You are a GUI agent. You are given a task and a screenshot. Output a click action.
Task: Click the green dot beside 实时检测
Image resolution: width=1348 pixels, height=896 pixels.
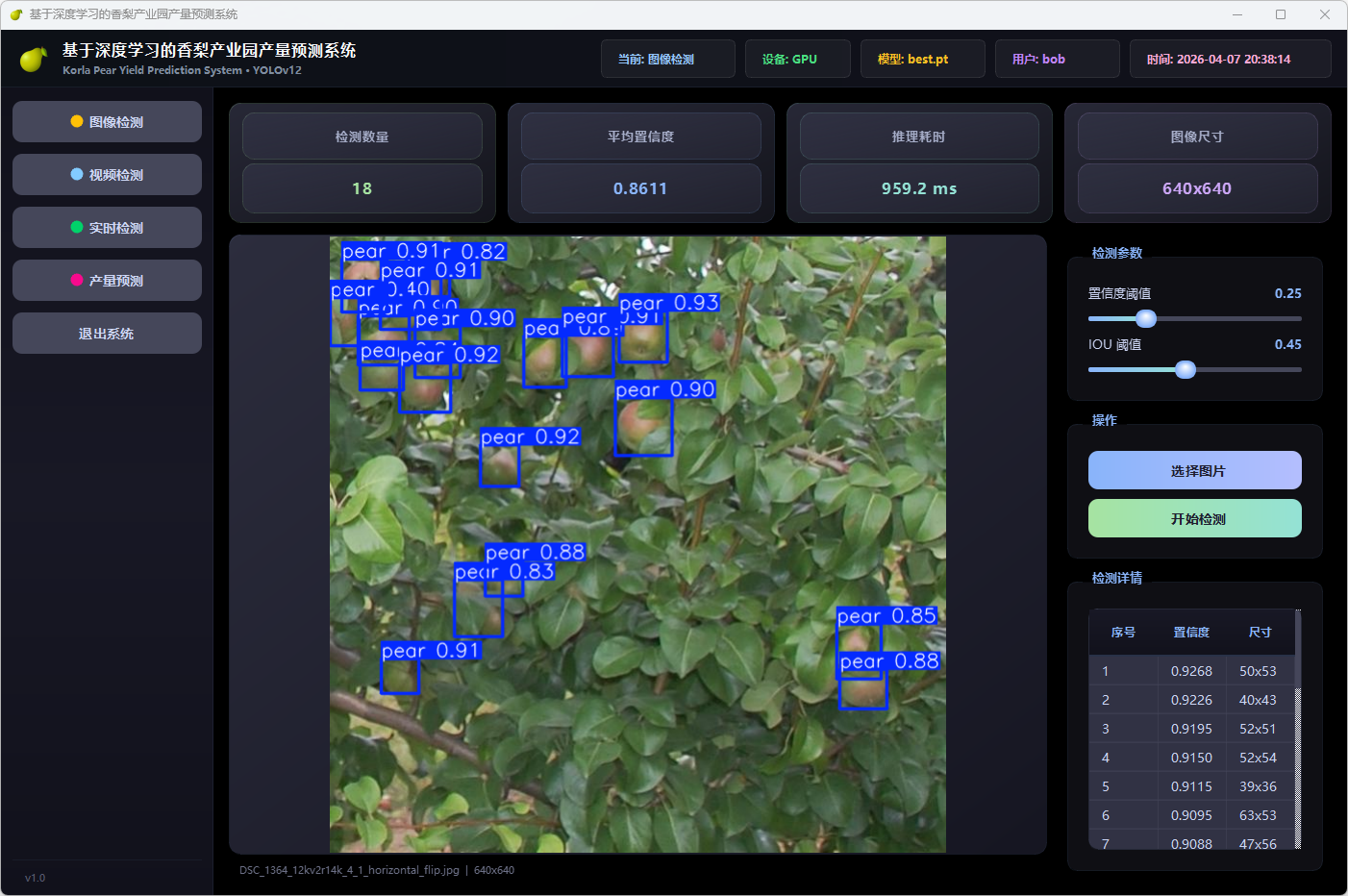77,228
